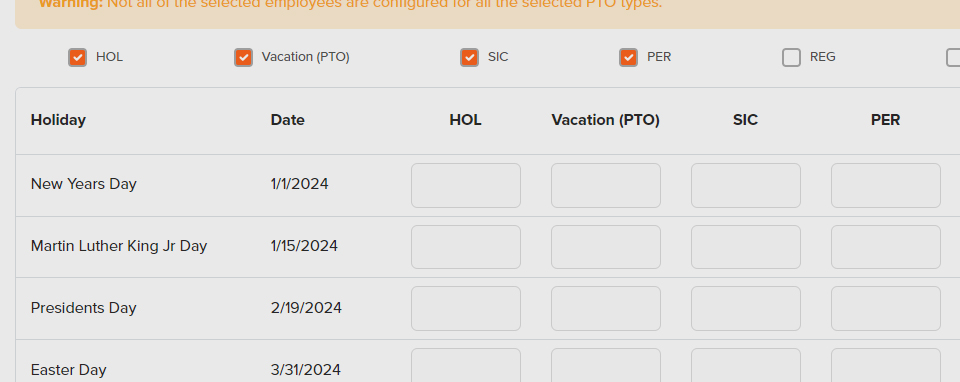This screenshot has width=960, height=382.
Task: Toggle the SIC checkbox off
Action: coord(470,58)
